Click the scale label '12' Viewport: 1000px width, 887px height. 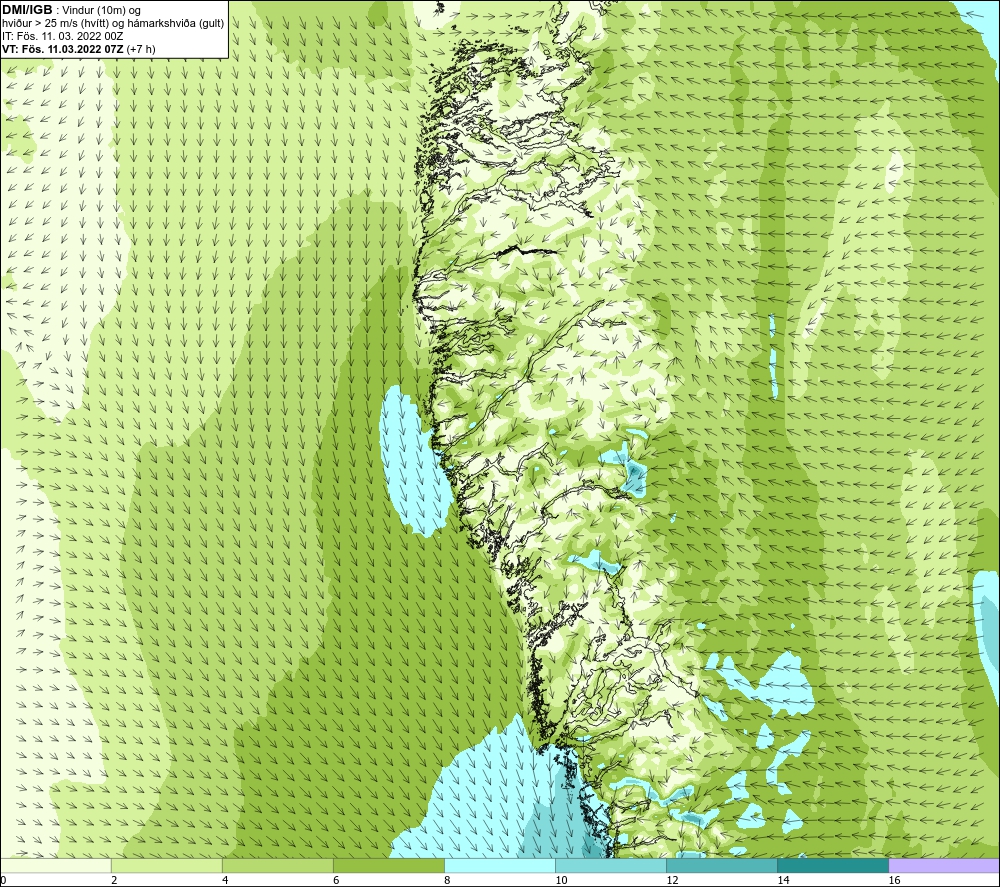672,881
